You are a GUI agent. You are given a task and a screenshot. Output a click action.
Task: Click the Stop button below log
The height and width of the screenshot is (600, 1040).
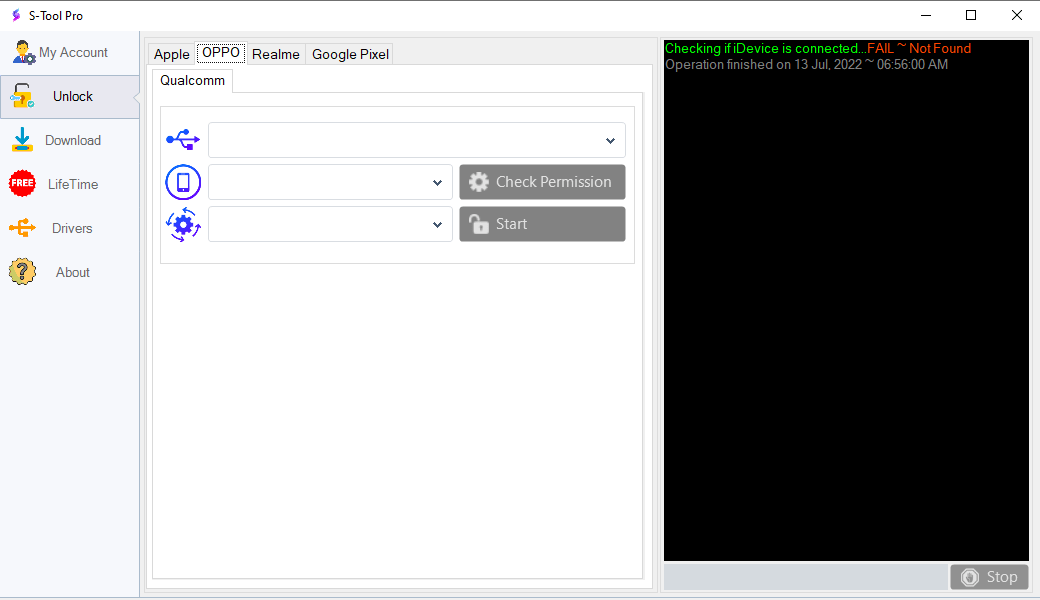point(988,577)
